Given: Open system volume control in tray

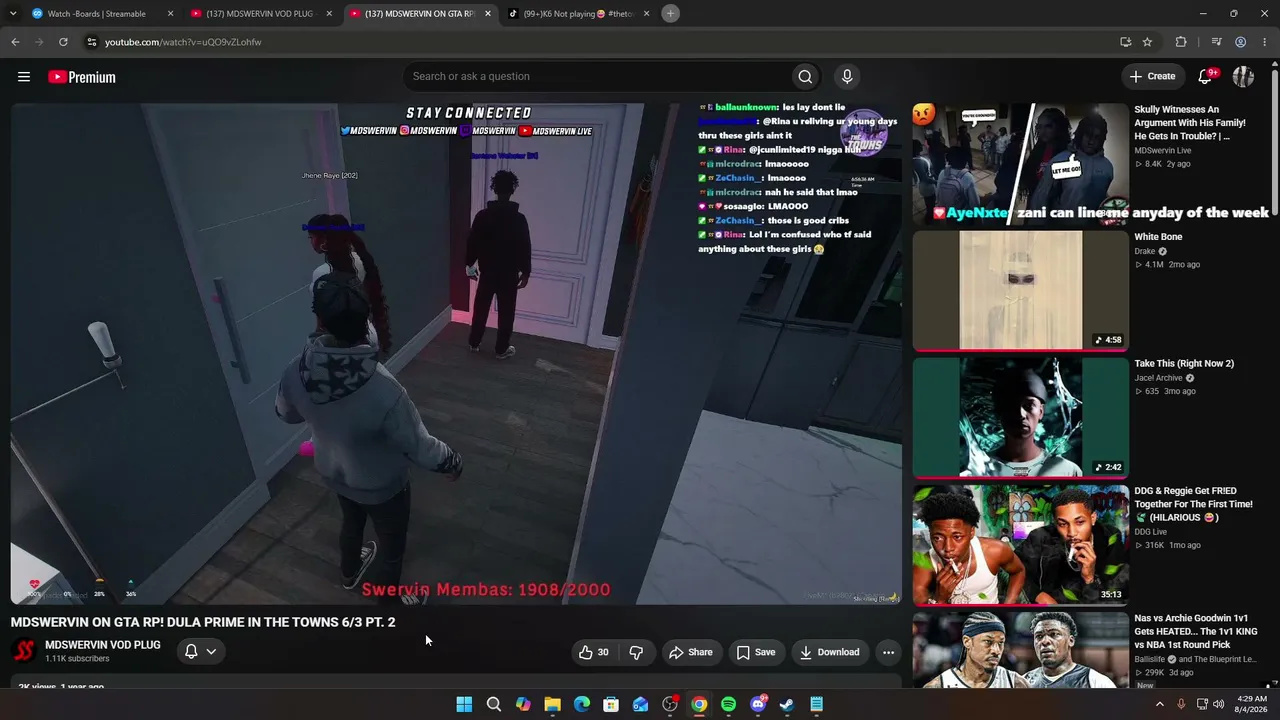Looking at the screenshot, I should point(1219,704).
